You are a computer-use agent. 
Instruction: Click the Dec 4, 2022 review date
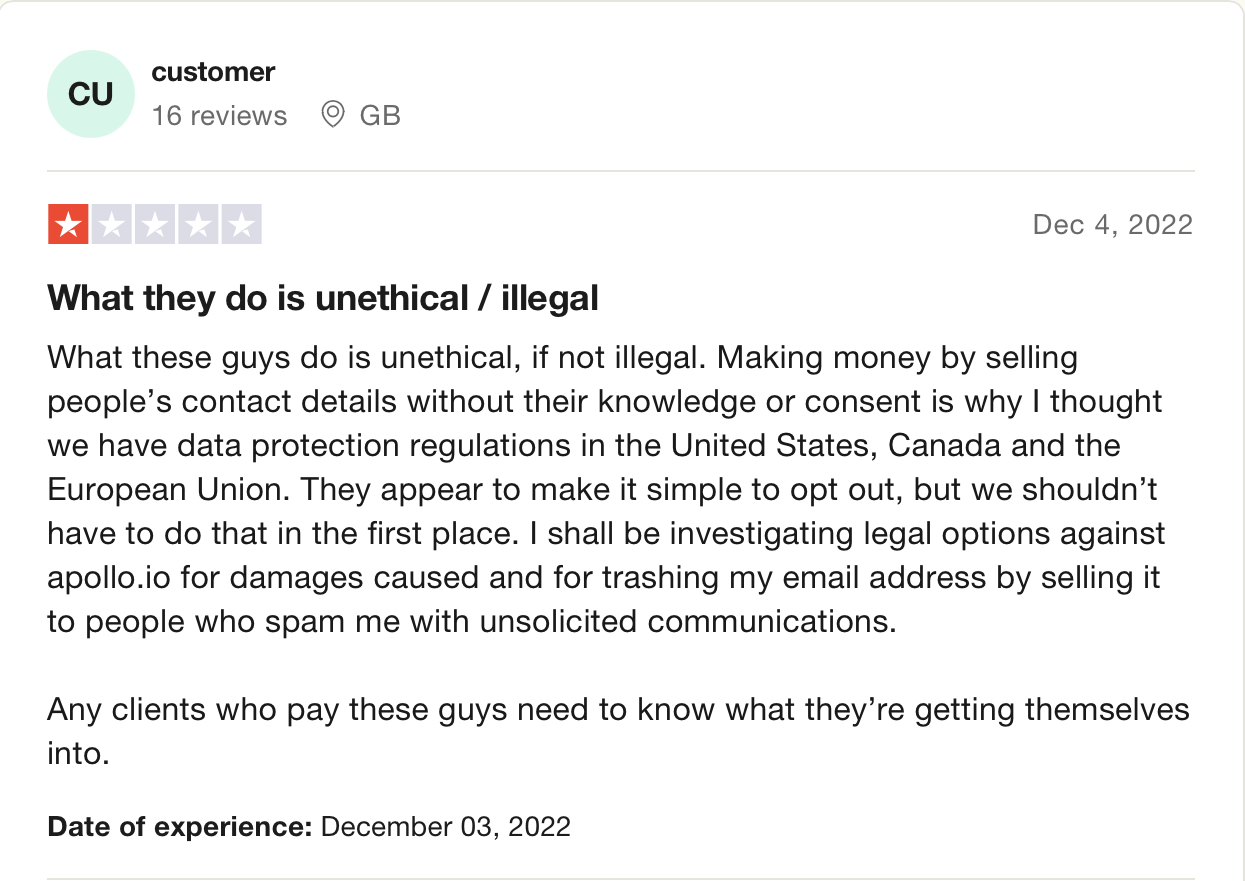click(x=1113, y=224)
